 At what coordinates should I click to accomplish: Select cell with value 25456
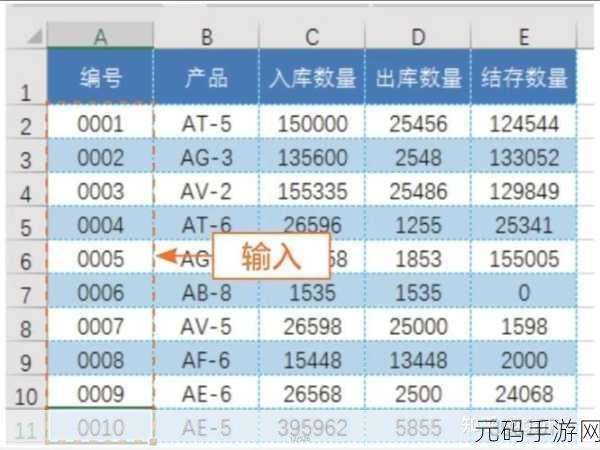(418, 121)
